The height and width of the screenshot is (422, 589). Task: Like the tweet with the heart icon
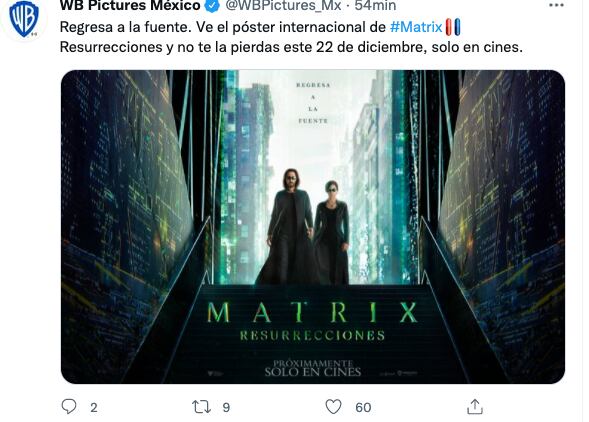tap(333, 407)
